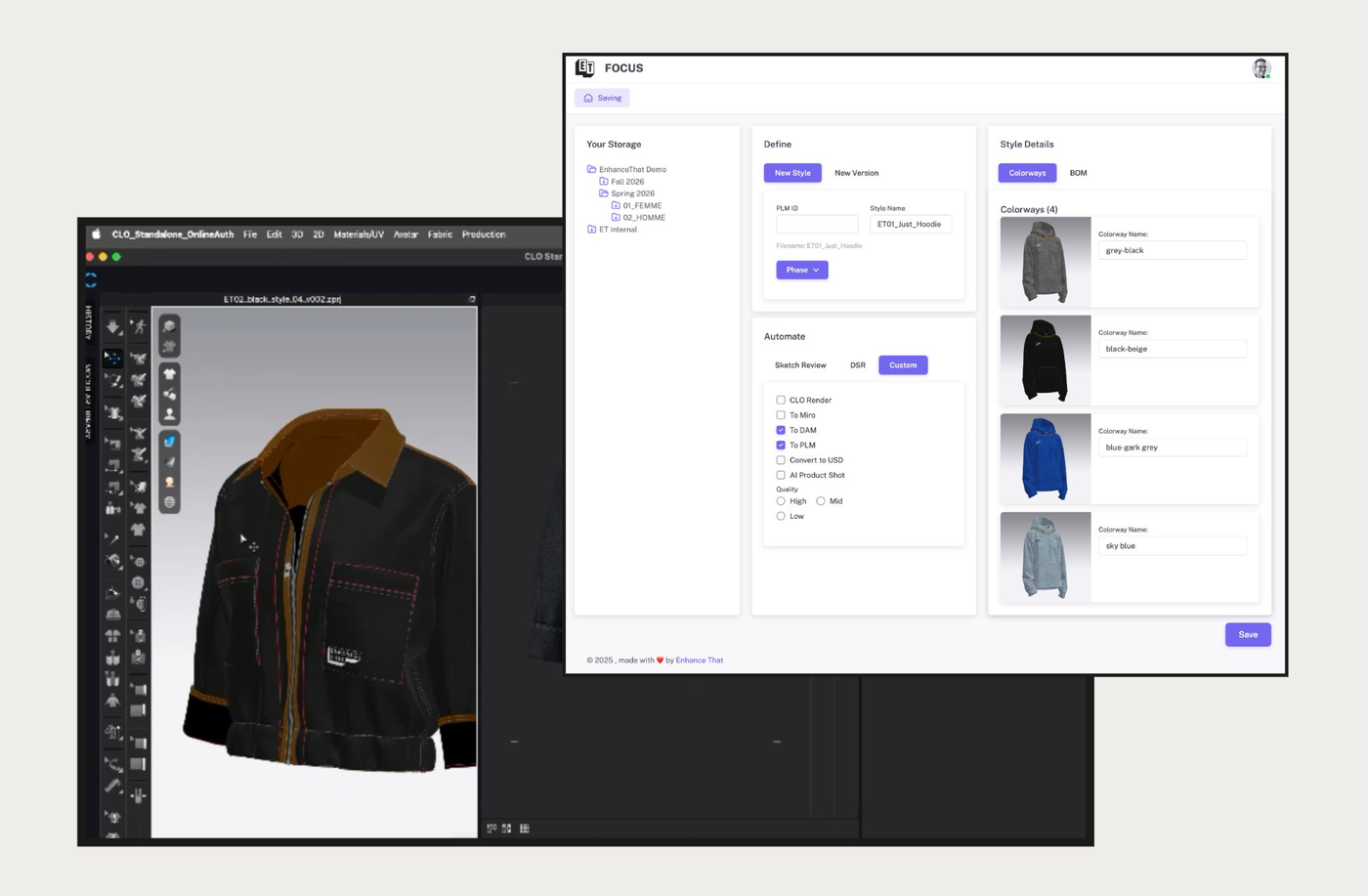1368x896 pixels.
Task: Click the user profile avatar in FOCUS
Action: 1261,67
